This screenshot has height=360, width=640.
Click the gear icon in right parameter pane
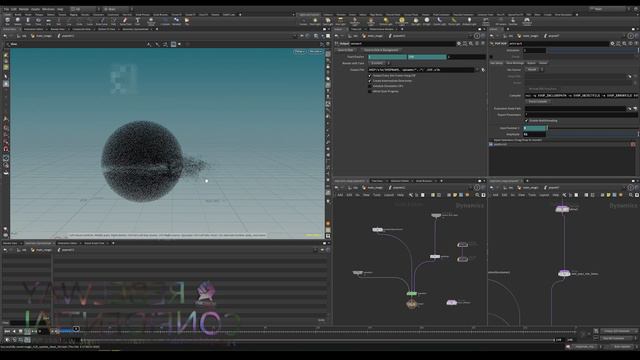[612, 44]
